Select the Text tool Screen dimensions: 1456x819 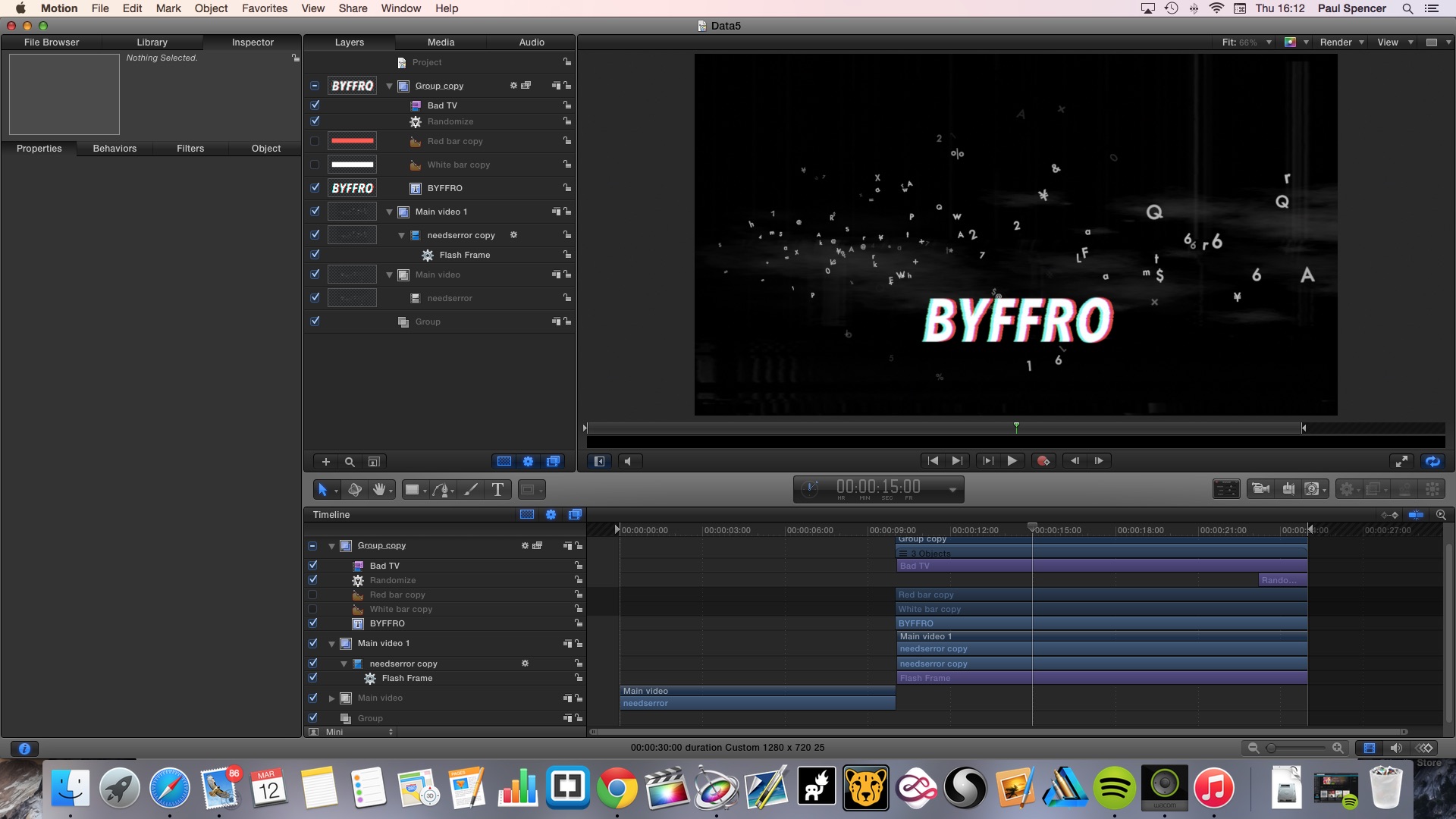(x=497, y=490)
